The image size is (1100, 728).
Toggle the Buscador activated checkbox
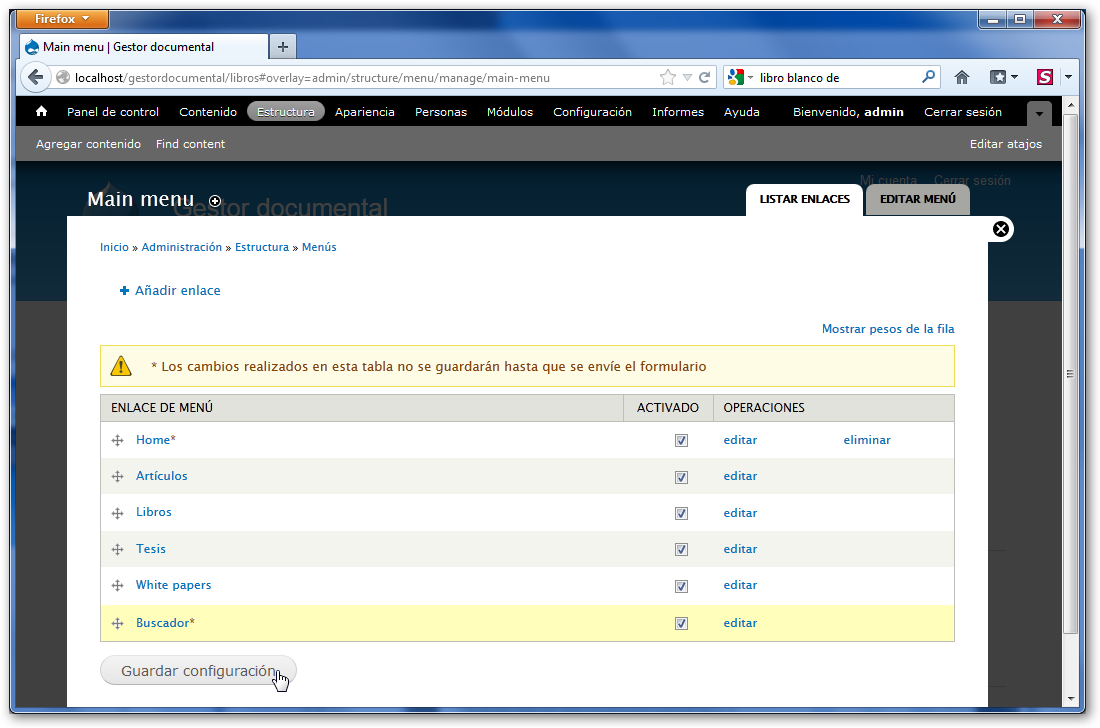(681, 623)
